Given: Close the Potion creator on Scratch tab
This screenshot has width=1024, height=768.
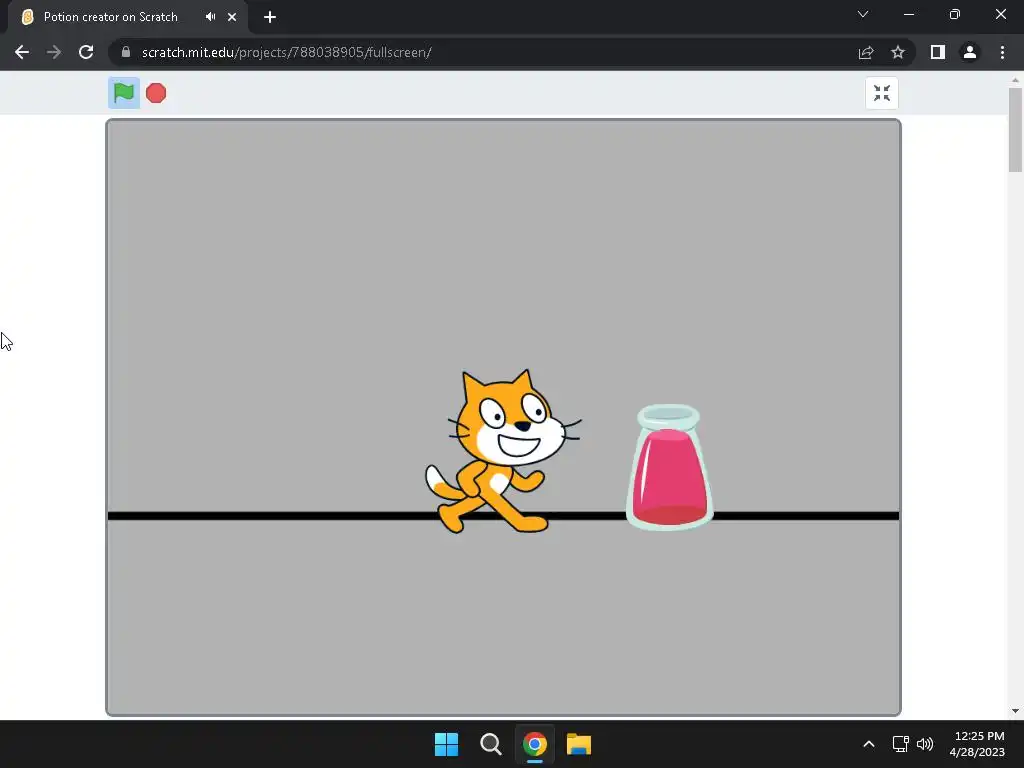Looking at the screenshot, I should point(232,17).
